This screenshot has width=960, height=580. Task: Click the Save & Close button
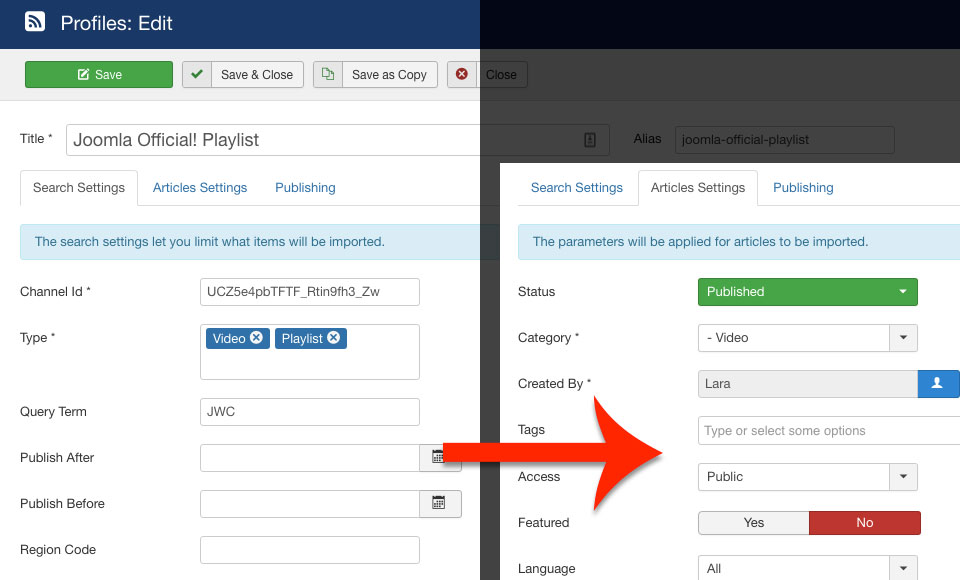[242, 75]
